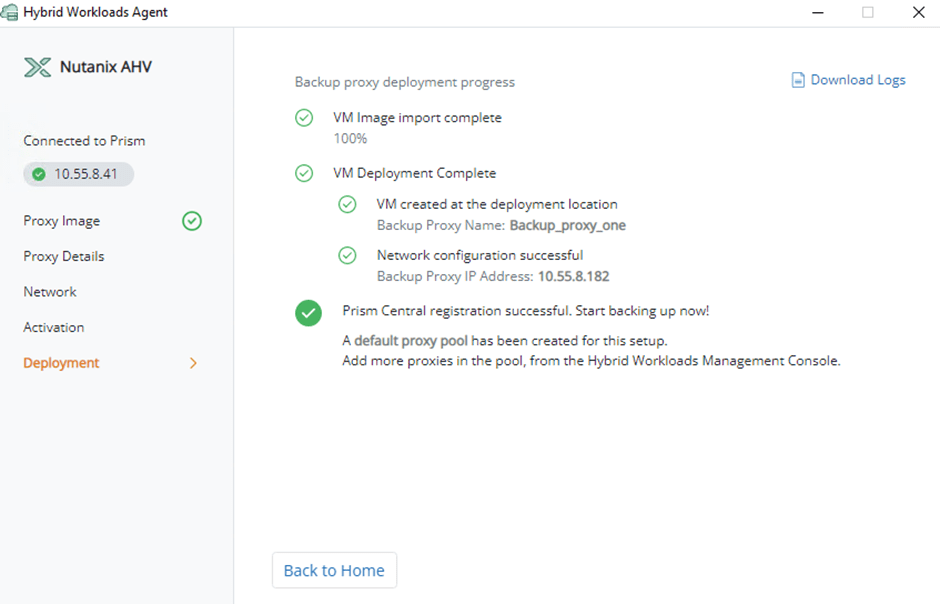940x604 pixels.
Task: Click the 10.55.8.41 Prism connection badge
Action: [79, 174]
